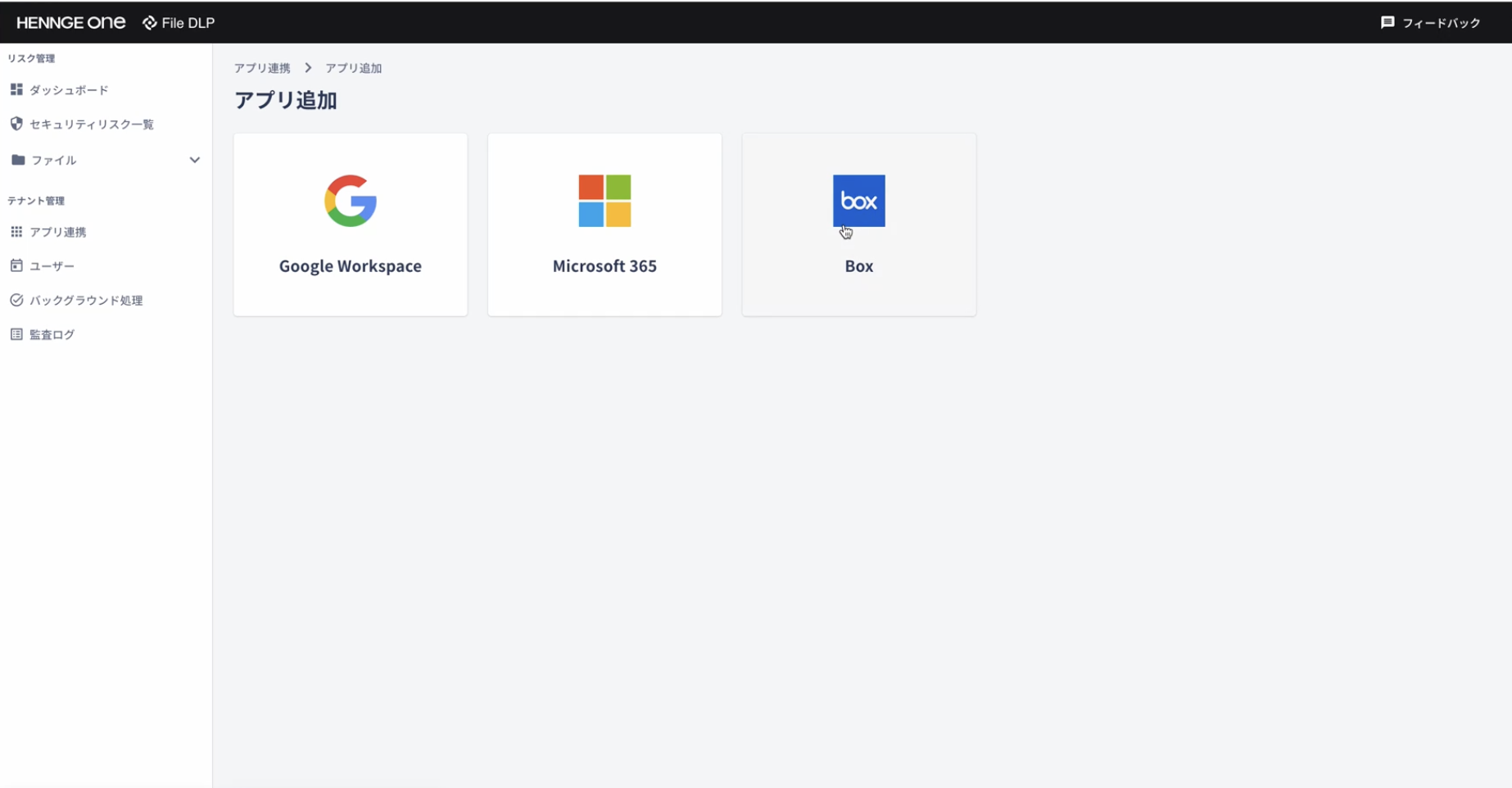1512x788 pixels.
Task: Click the リスク管理 section label
Action: [x=31, y=58]
